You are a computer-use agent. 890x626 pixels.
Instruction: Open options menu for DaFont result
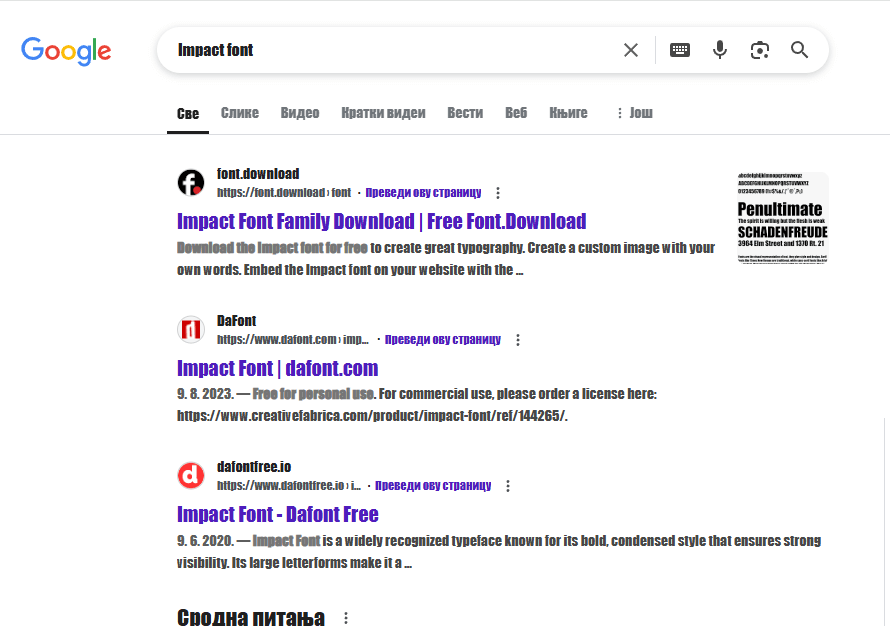518,340
